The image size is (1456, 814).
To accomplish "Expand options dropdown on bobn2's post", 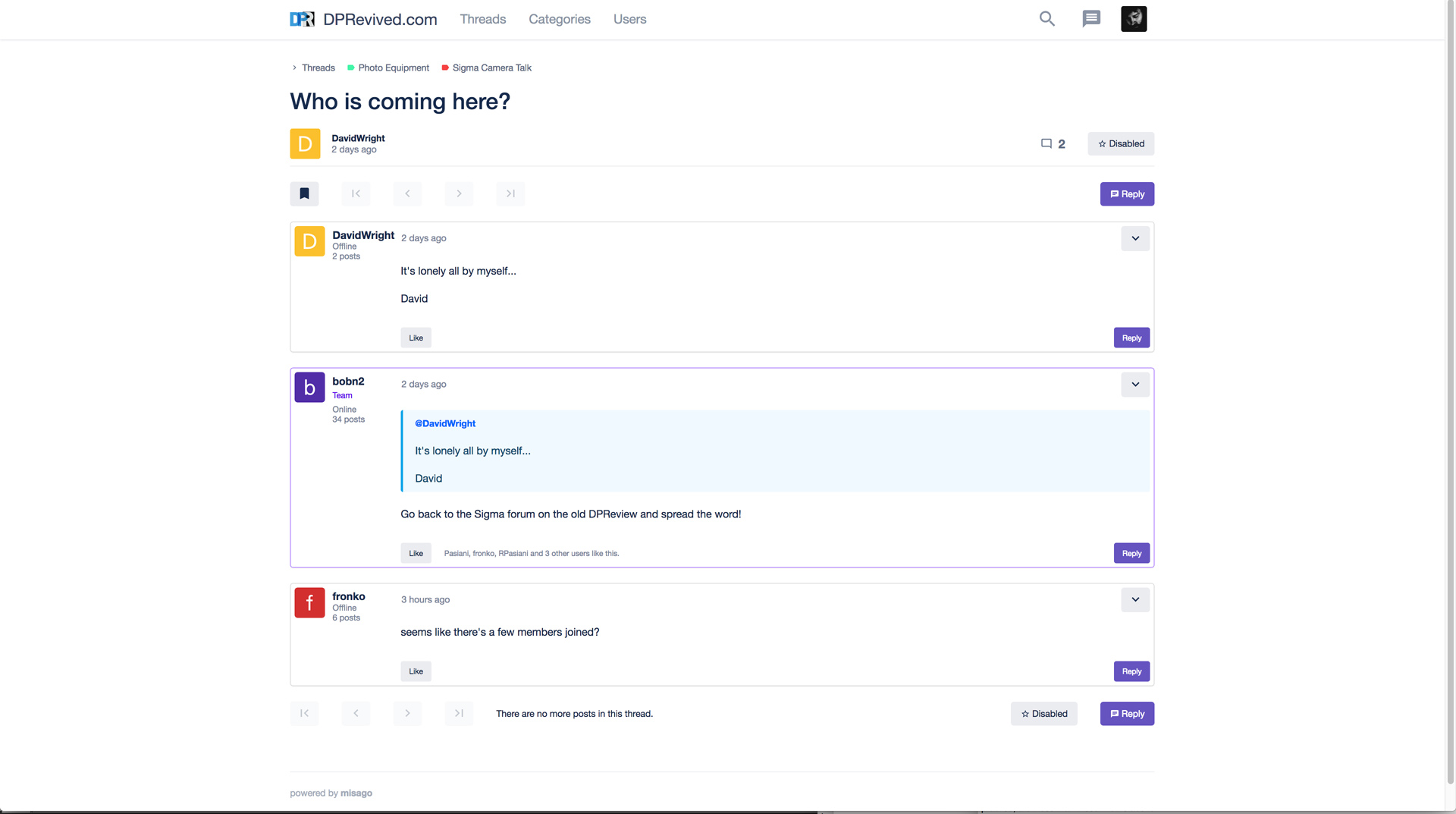I will click(x=1135, y=385).
